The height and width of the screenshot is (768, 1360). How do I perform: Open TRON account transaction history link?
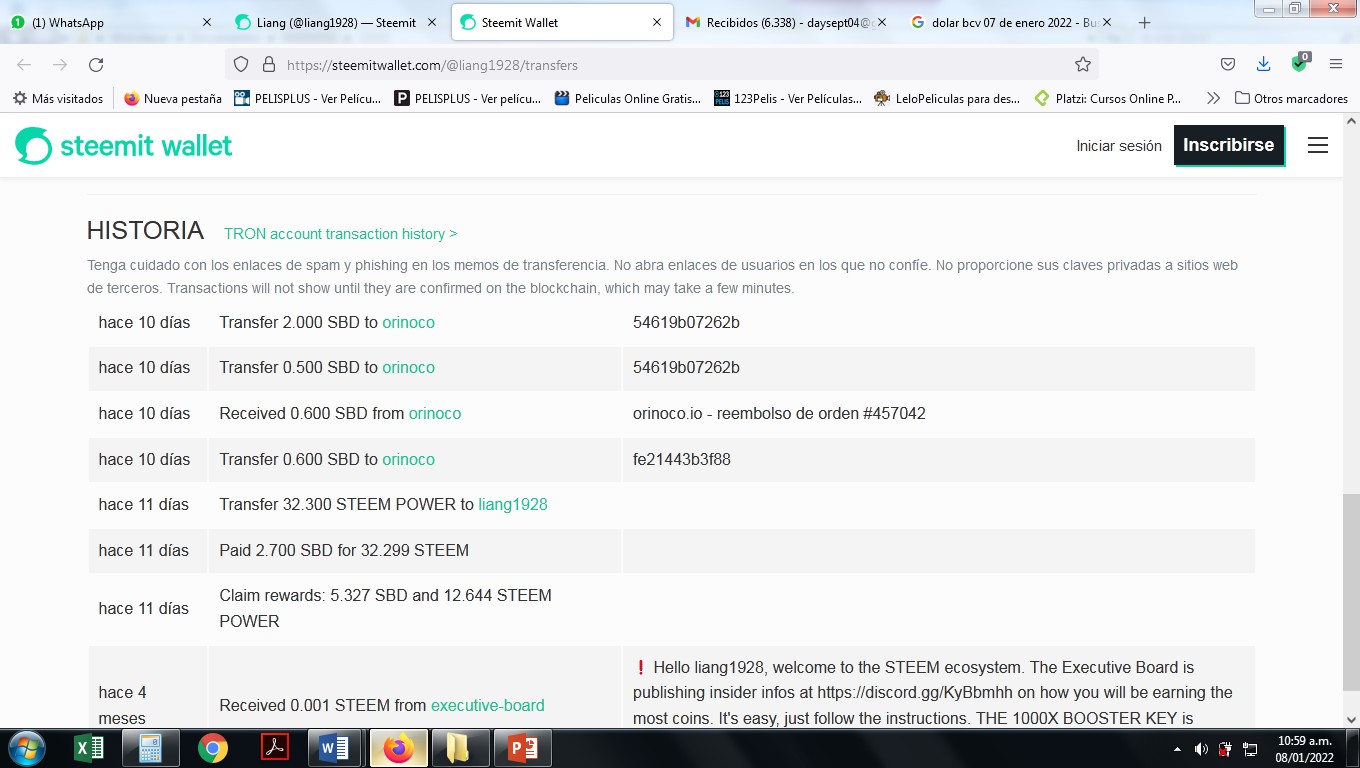[x=340, y=234]
